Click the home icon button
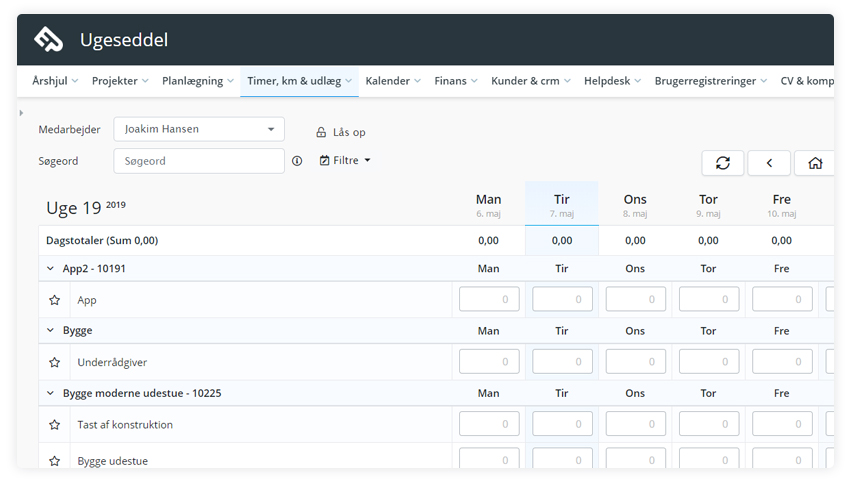This screenshot has width=850, height=482. (815, 163)
